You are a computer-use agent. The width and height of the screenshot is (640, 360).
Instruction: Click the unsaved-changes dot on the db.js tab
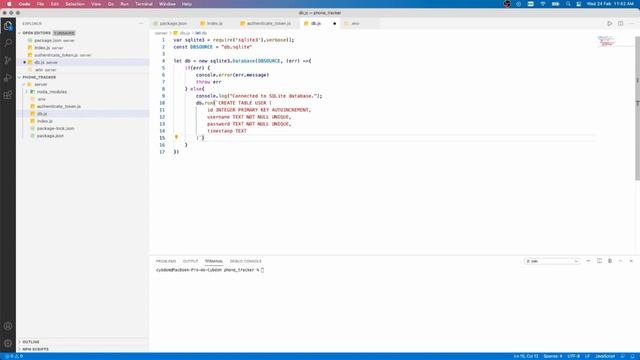click(x=334, y=24)
